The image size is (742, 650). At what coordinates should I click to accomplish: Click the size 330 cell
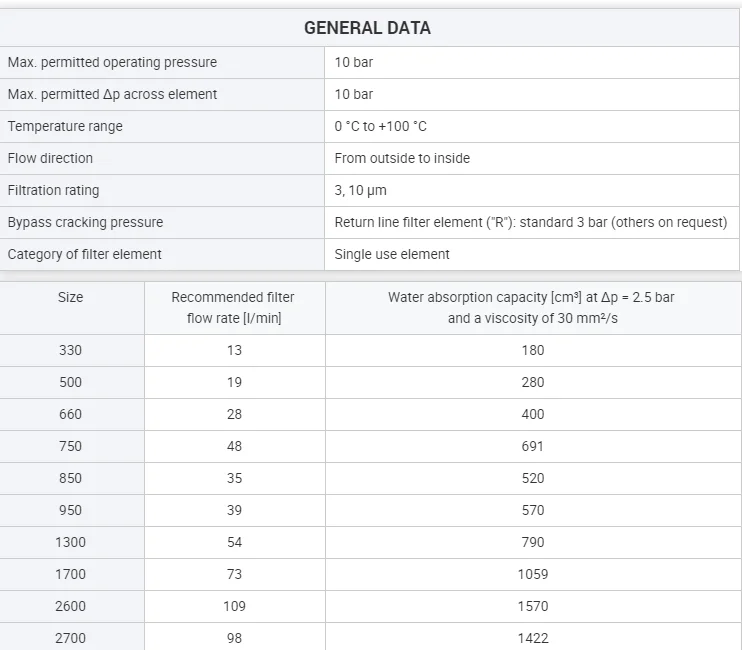pos(71,350)
